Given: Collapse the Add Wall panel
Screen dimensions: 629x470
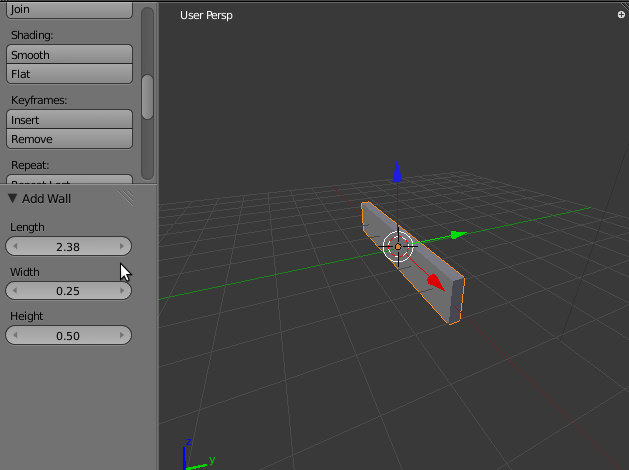Looking at the screenshot, I should coord(12,198).
